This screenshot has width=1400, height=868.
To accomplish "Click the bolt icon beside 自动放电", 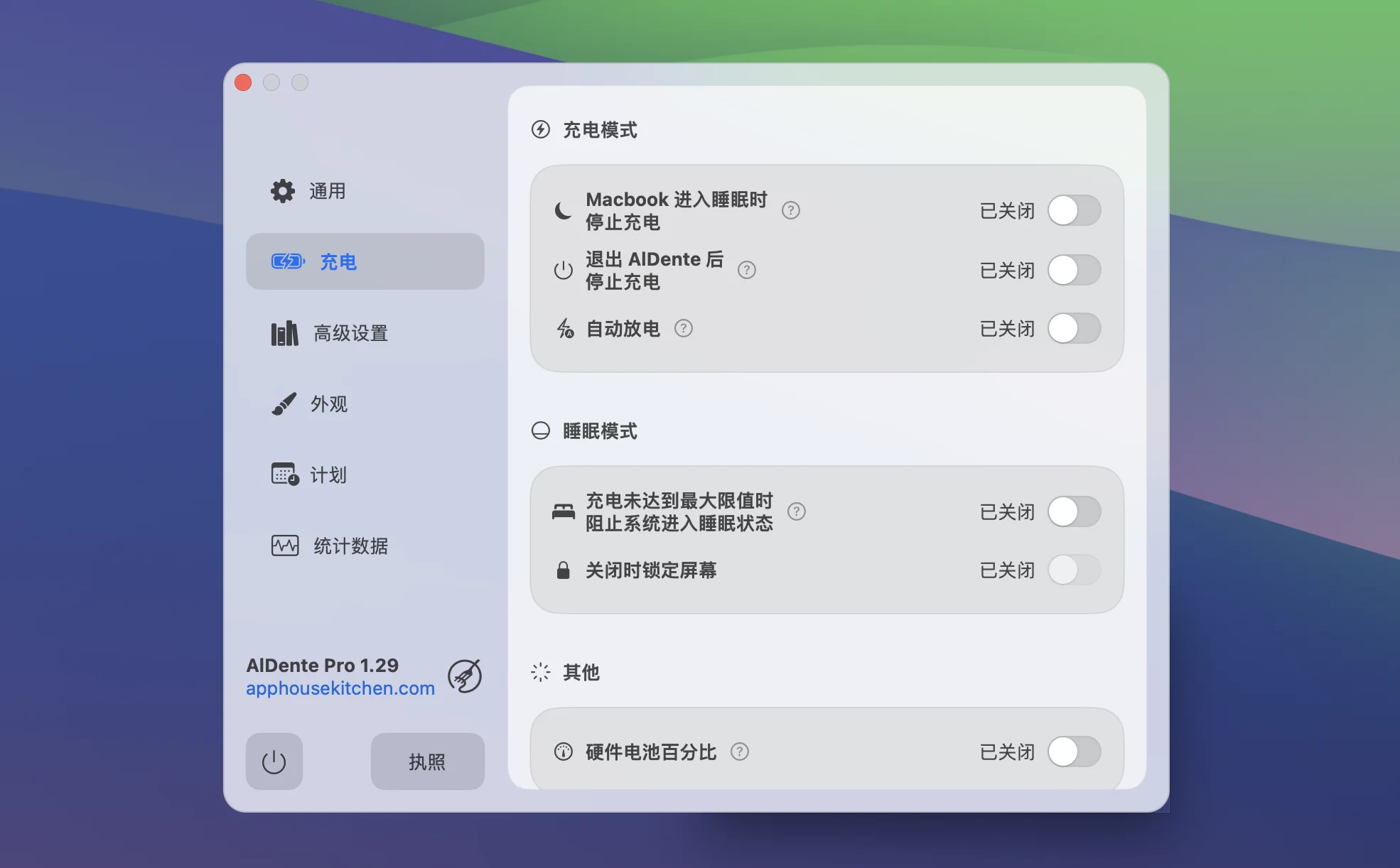I will pos(565,328).
